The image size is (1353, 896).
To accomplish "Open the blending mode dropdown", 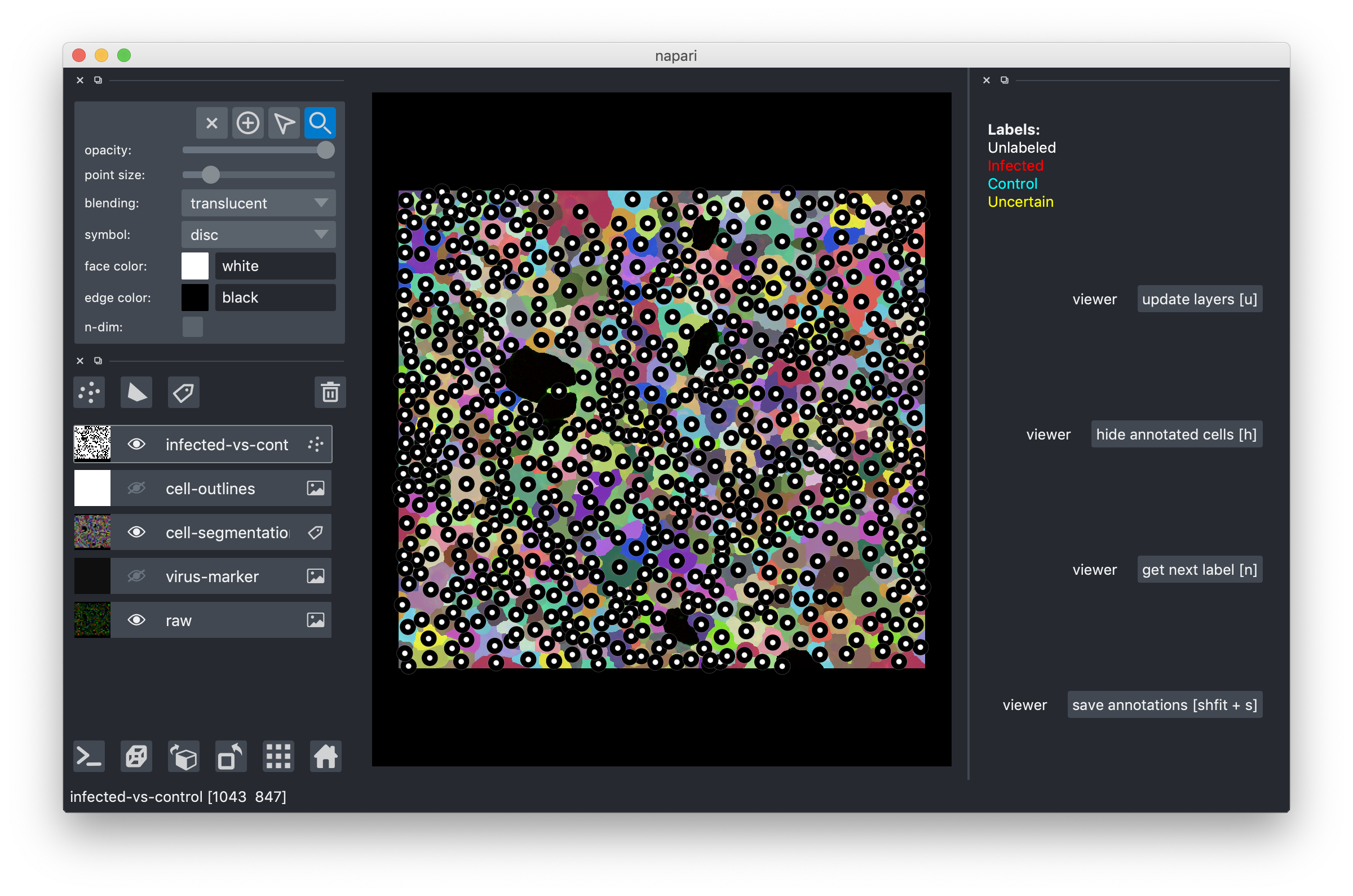I will [256, 203].
